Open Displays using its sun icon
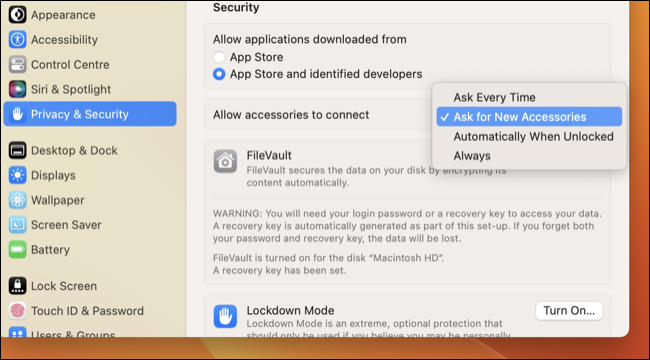 tap(17, 175)
